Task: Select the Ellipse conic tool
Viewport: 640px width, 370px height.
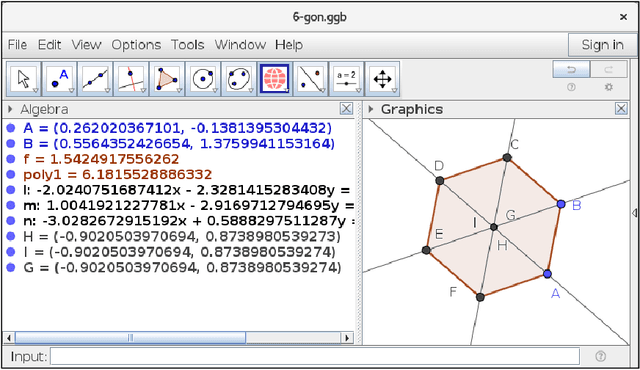Action: [239, 79]
